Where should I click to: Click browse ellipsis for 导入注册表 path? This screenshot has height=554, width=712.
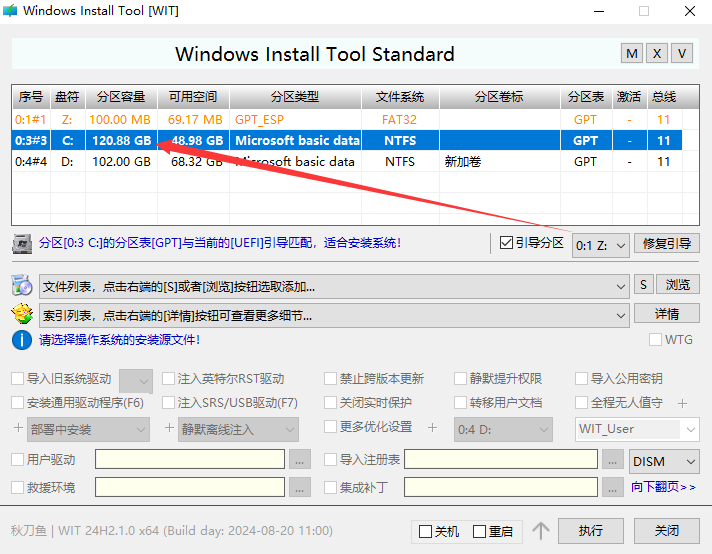click(613, 459)
